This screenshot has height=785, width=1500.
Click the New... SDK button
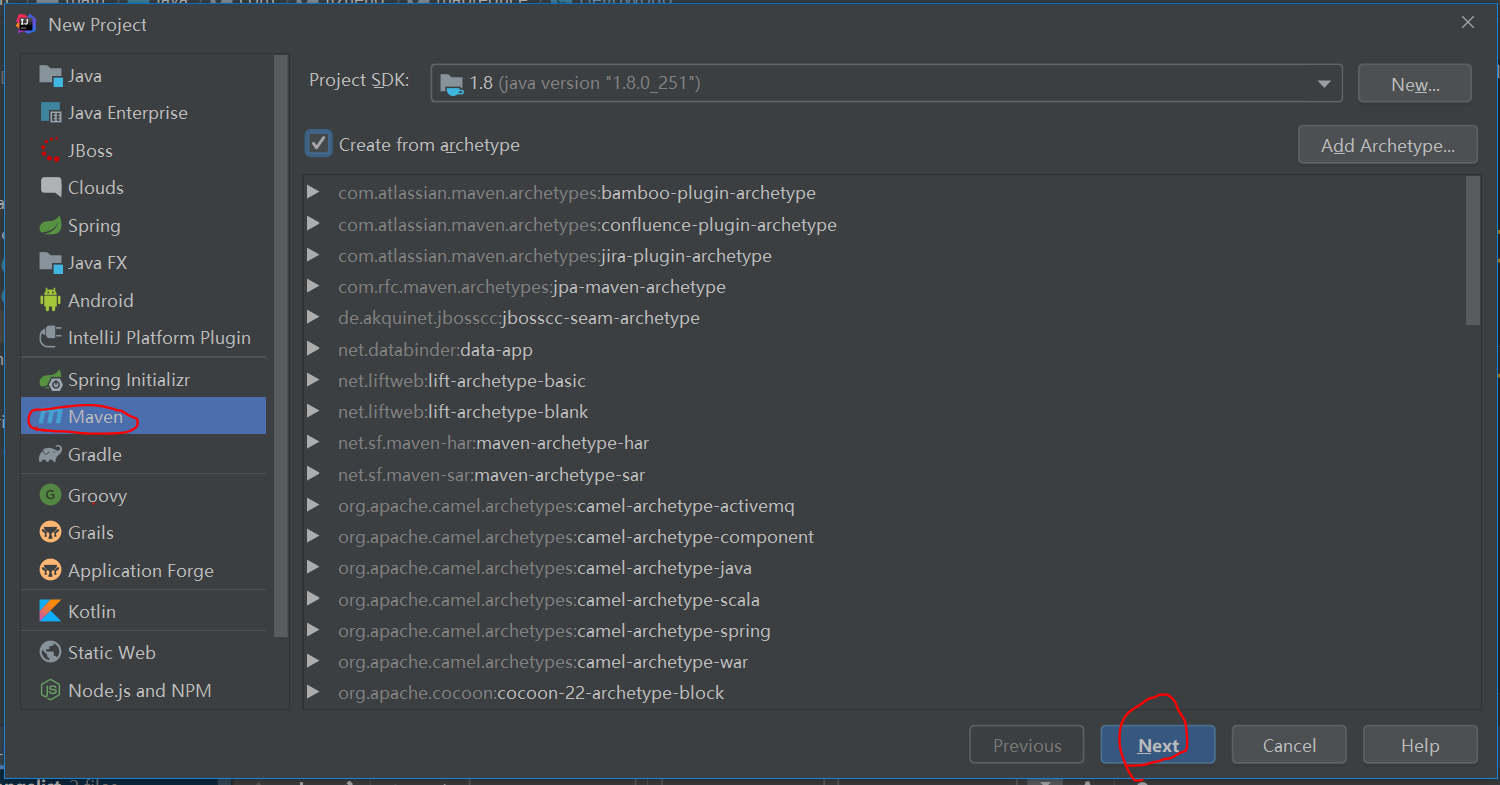[1415, 84]
